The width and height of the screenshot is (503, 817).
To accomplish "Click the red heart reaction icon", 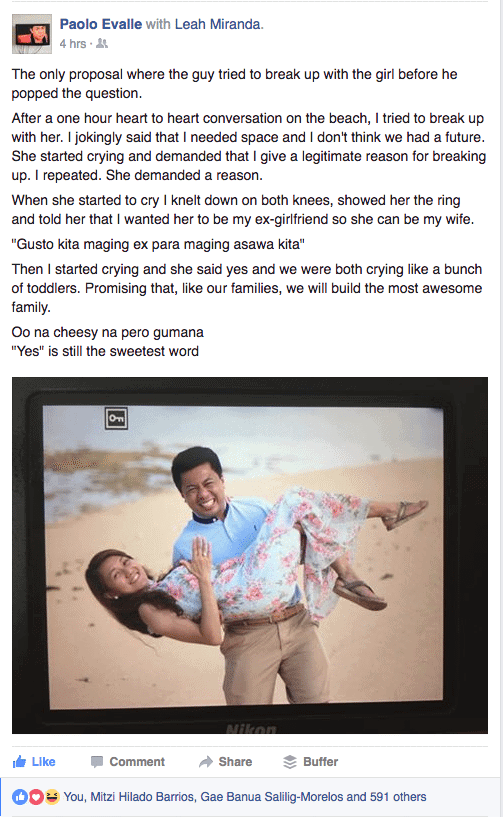I will coord(35,797).
